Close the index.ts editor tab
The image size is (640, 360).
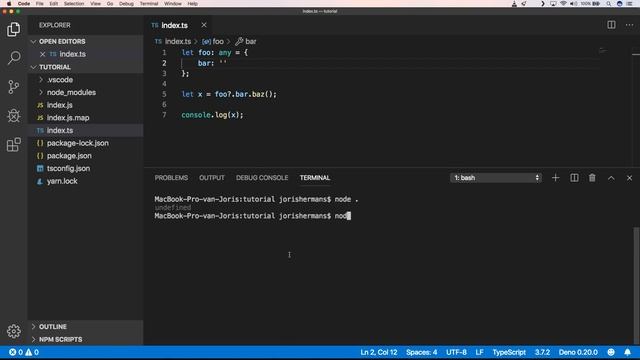[x=204, y=25]
